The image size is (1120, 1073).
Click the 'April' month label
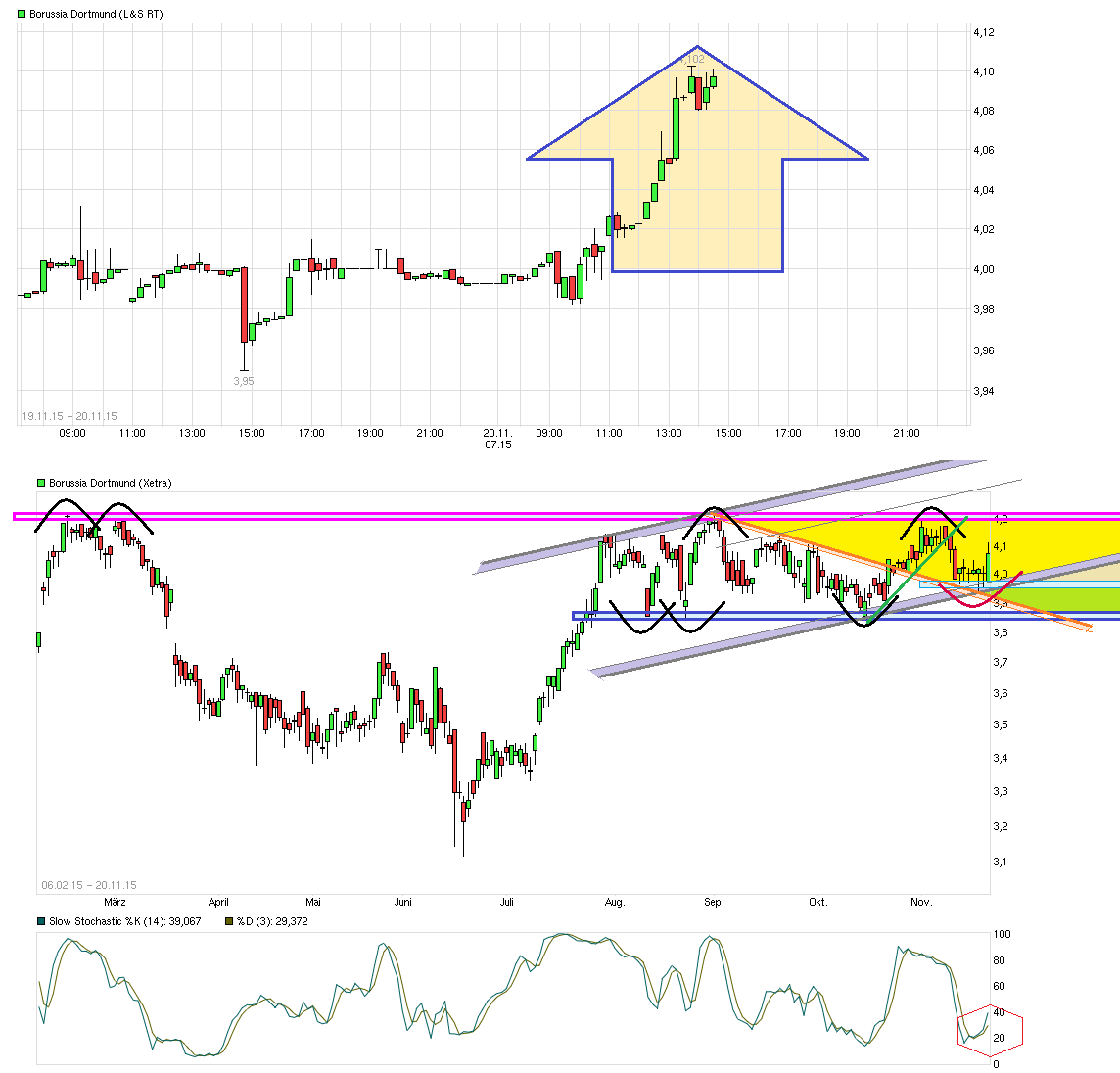tap(218, 902)
